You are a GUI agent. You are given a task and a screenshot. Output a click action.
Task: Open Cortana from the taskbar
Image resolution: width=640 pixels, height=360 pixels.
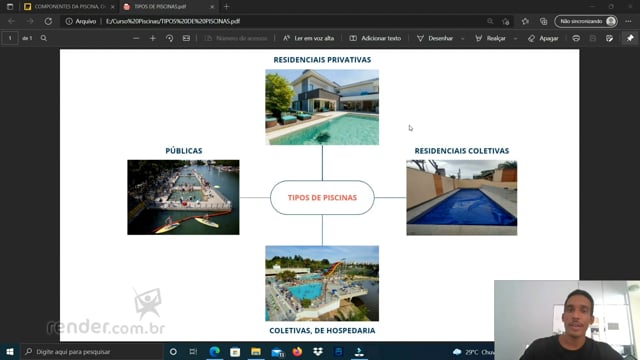[x=173, y=351]
